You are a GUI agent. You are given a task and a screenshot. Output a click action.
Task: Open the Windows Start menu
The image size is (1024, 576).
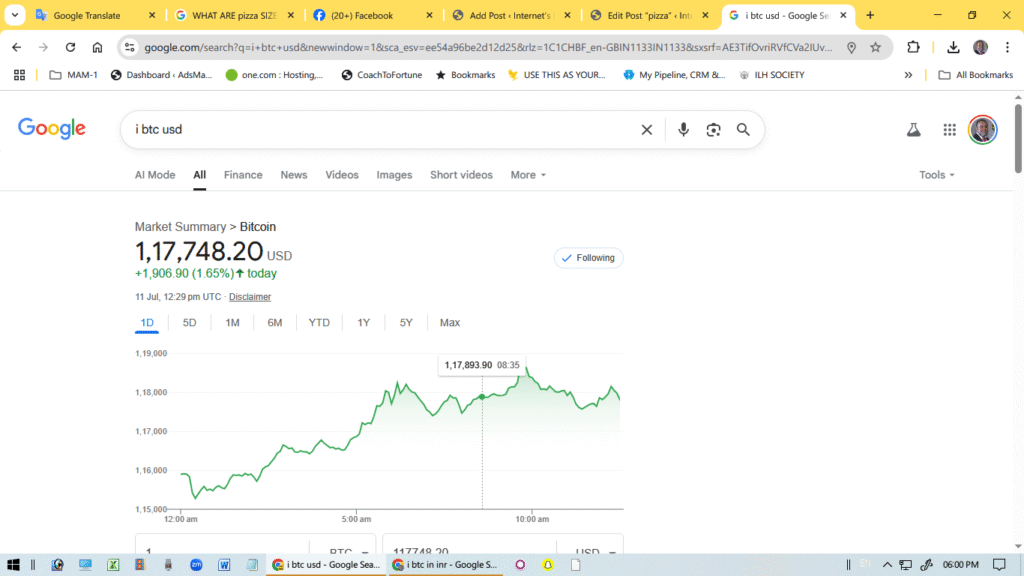click(13, 565)
